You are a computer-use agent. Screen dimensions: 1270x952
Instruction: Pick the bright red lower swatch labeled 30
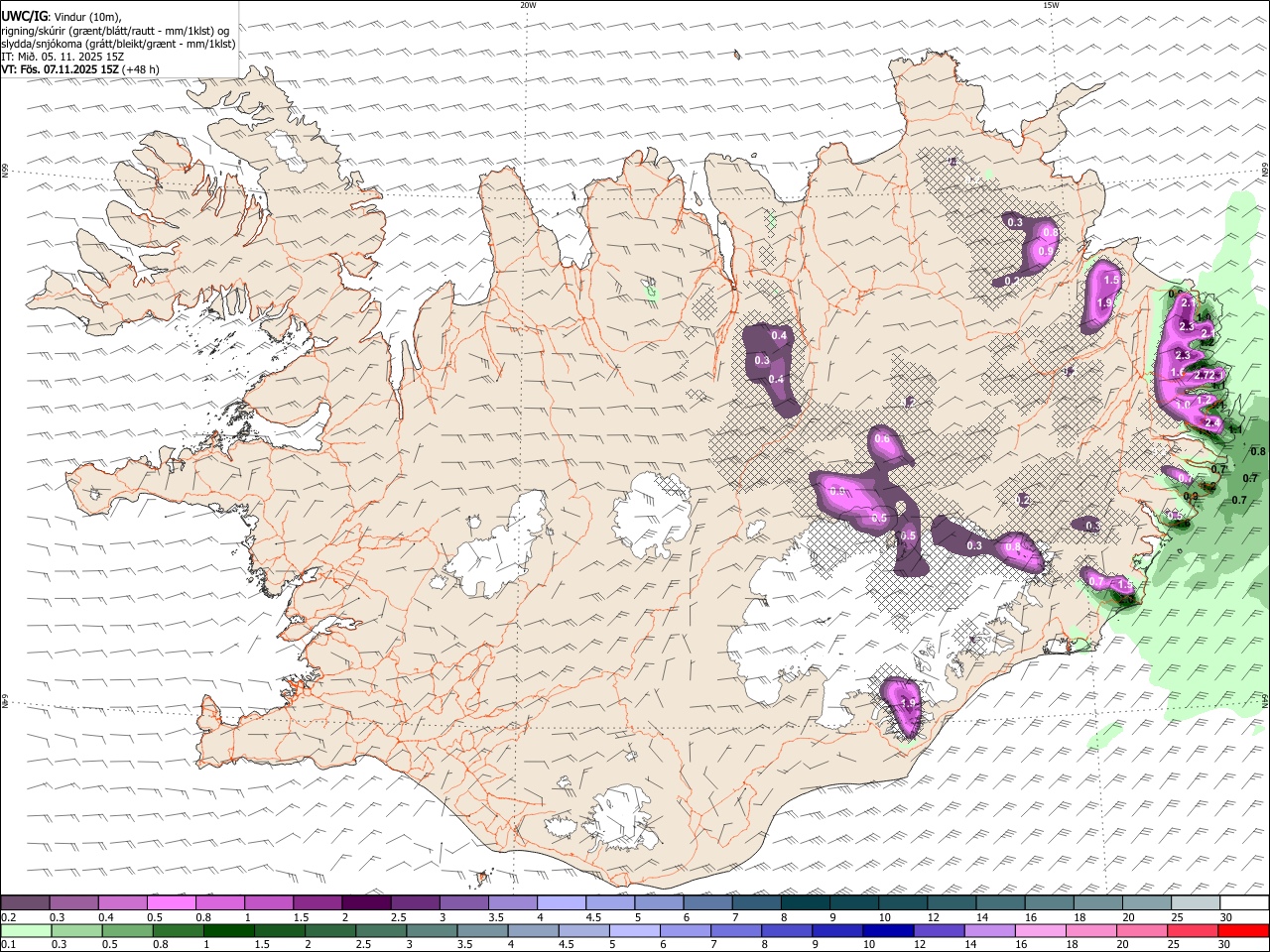tap(1243, 931)
